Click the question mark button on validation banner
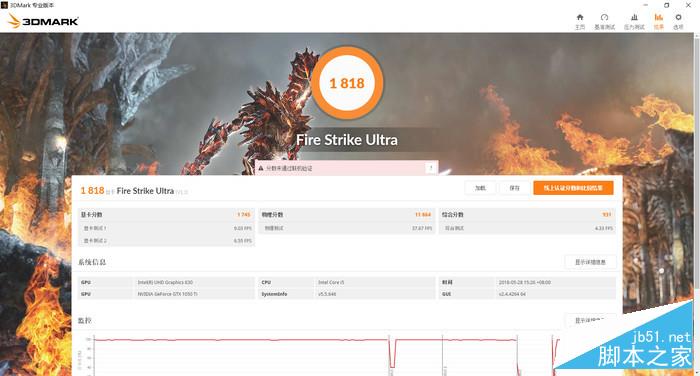The image size is (700, 376). click(x=431, y=168)
